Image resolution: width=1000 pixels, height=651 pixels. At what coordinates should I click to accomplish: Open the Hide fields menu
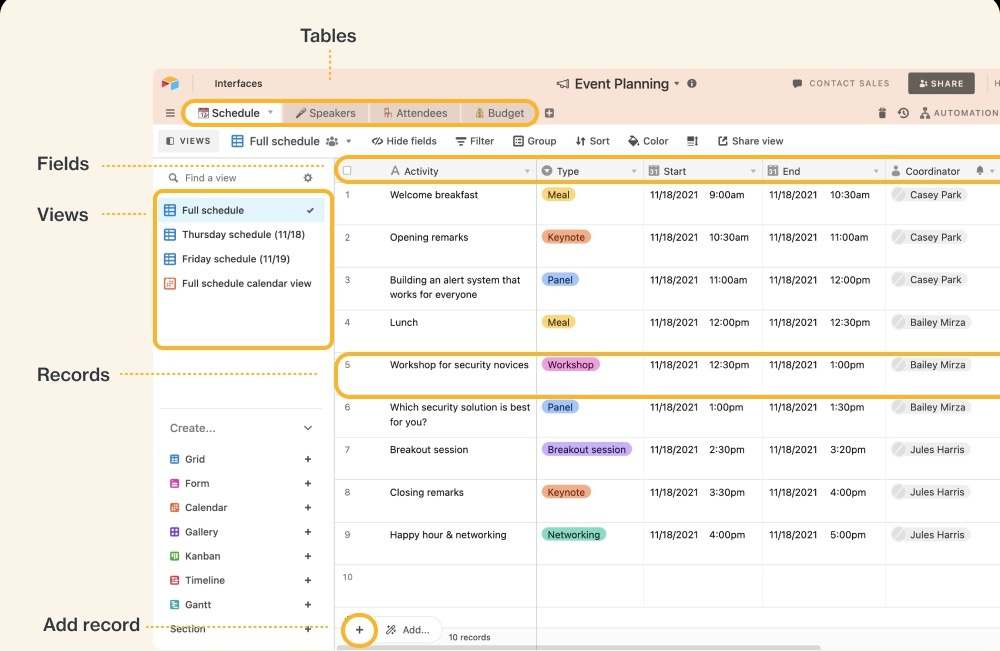pos(404,141)
